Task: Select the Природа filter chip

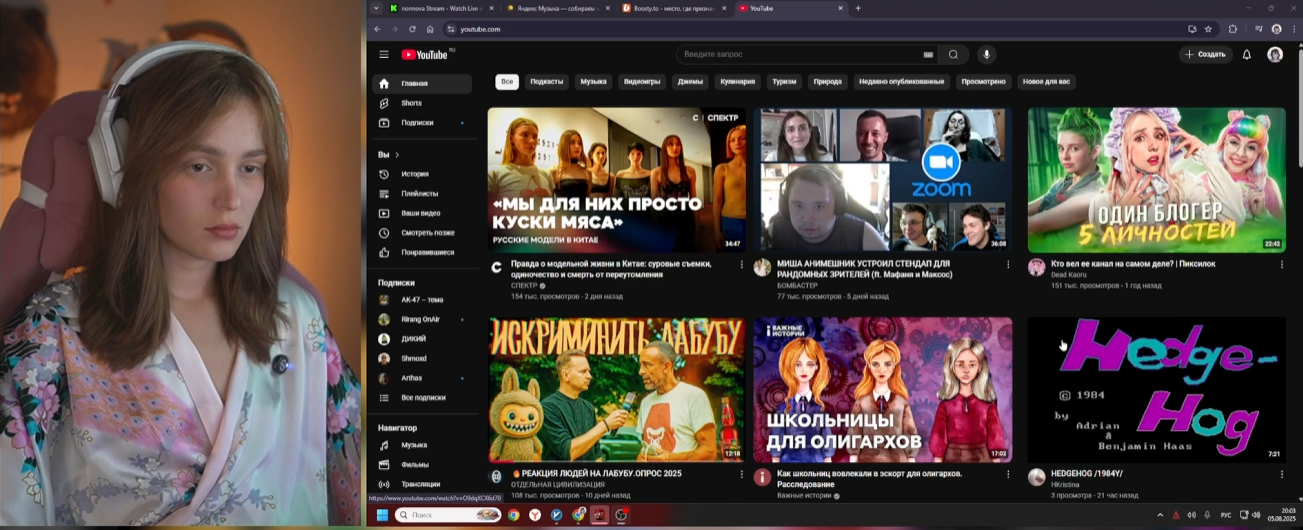Action: click(828, 82)
